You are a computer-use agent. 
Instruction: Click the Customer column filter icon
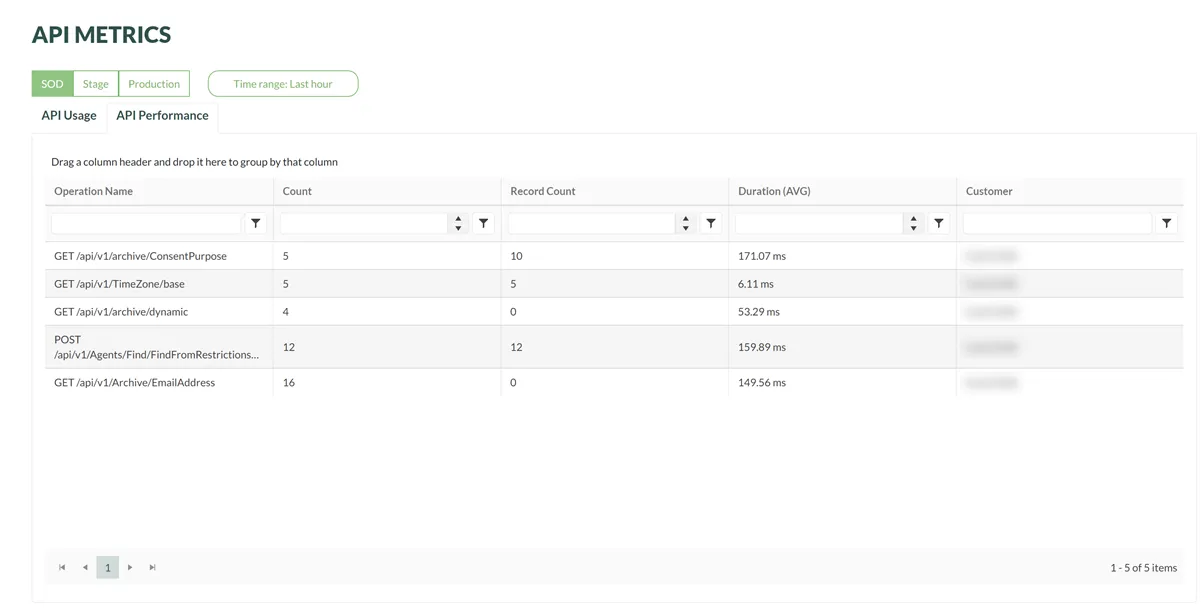(1166, 224)
